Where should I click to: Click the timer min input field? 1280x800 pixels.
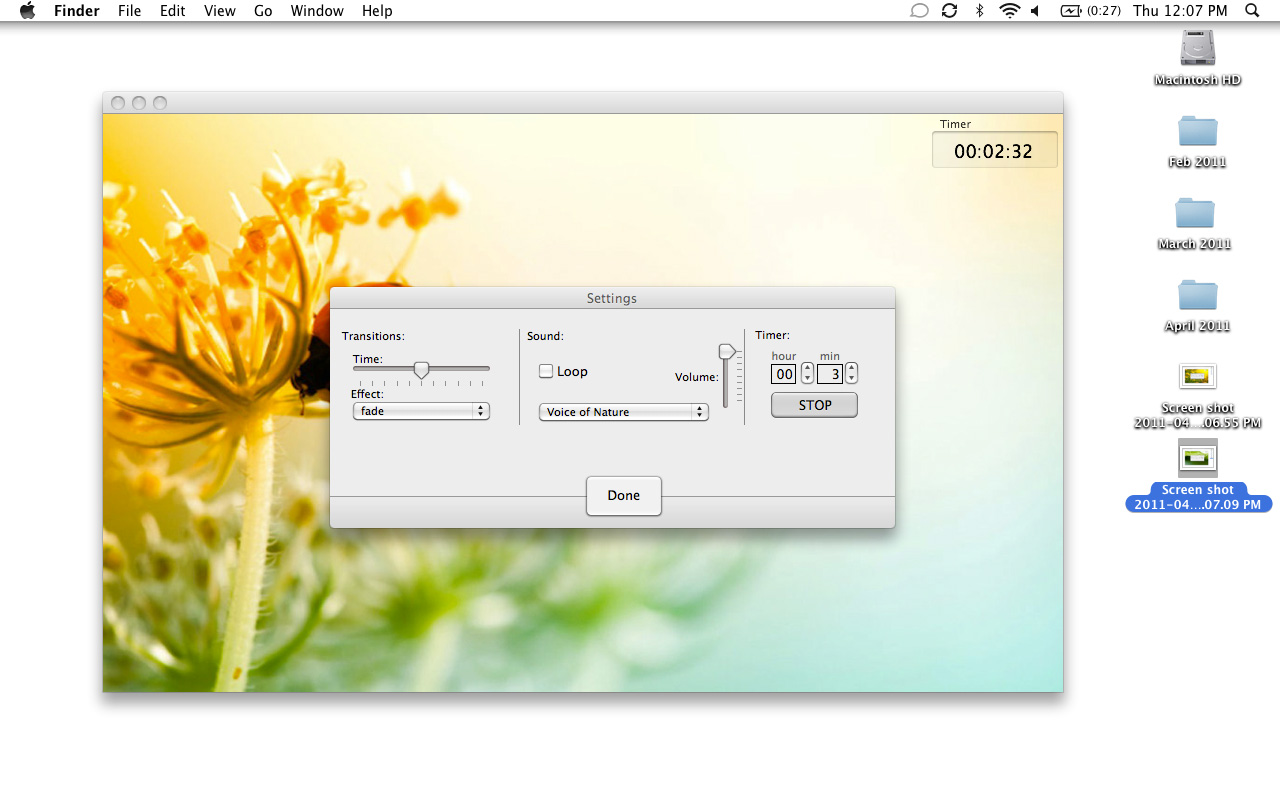[830, 374]
